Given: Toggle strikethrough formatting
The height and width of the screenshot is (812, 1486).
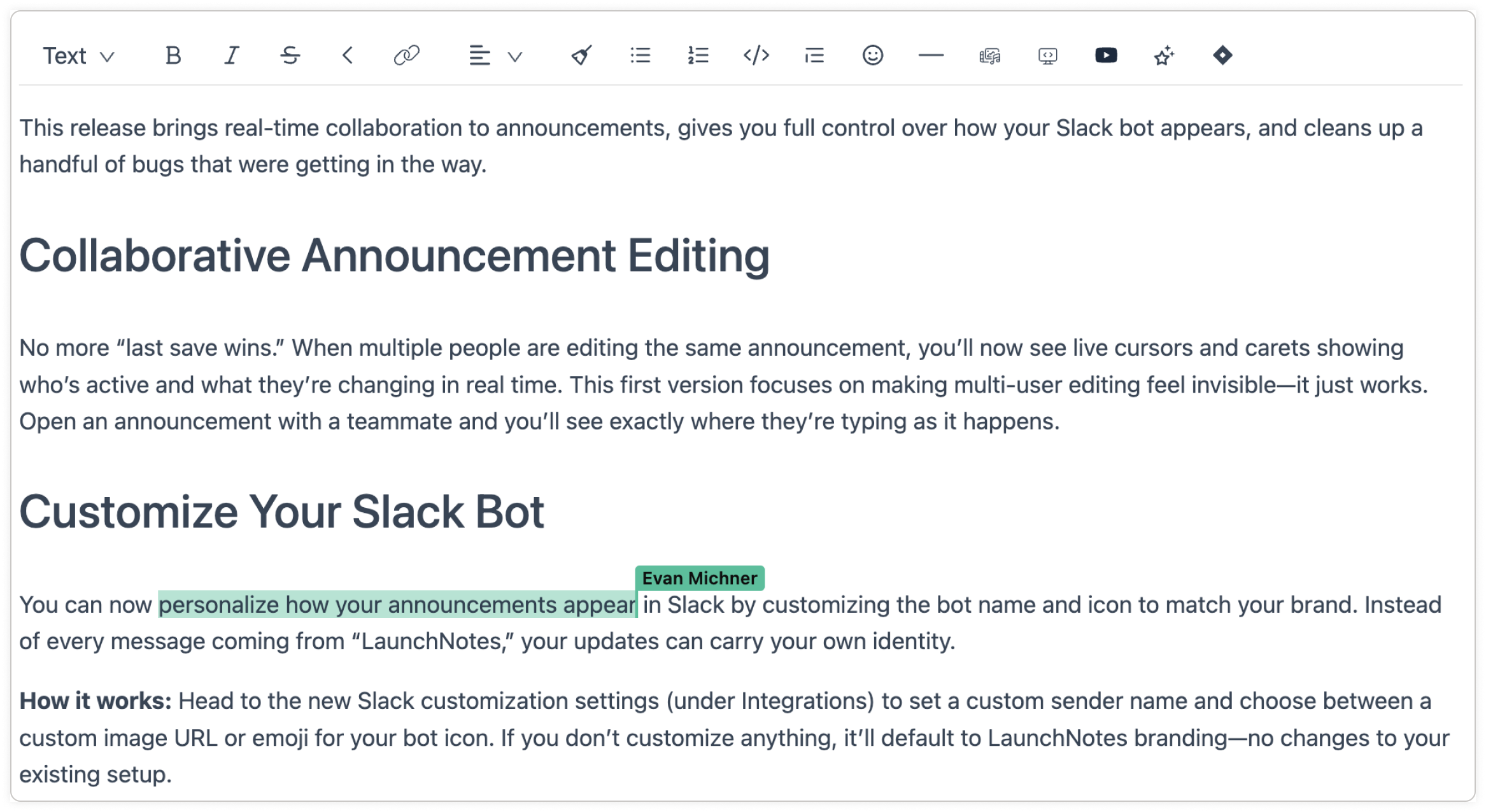Looking at the screenshot, I should pos(290,56).
